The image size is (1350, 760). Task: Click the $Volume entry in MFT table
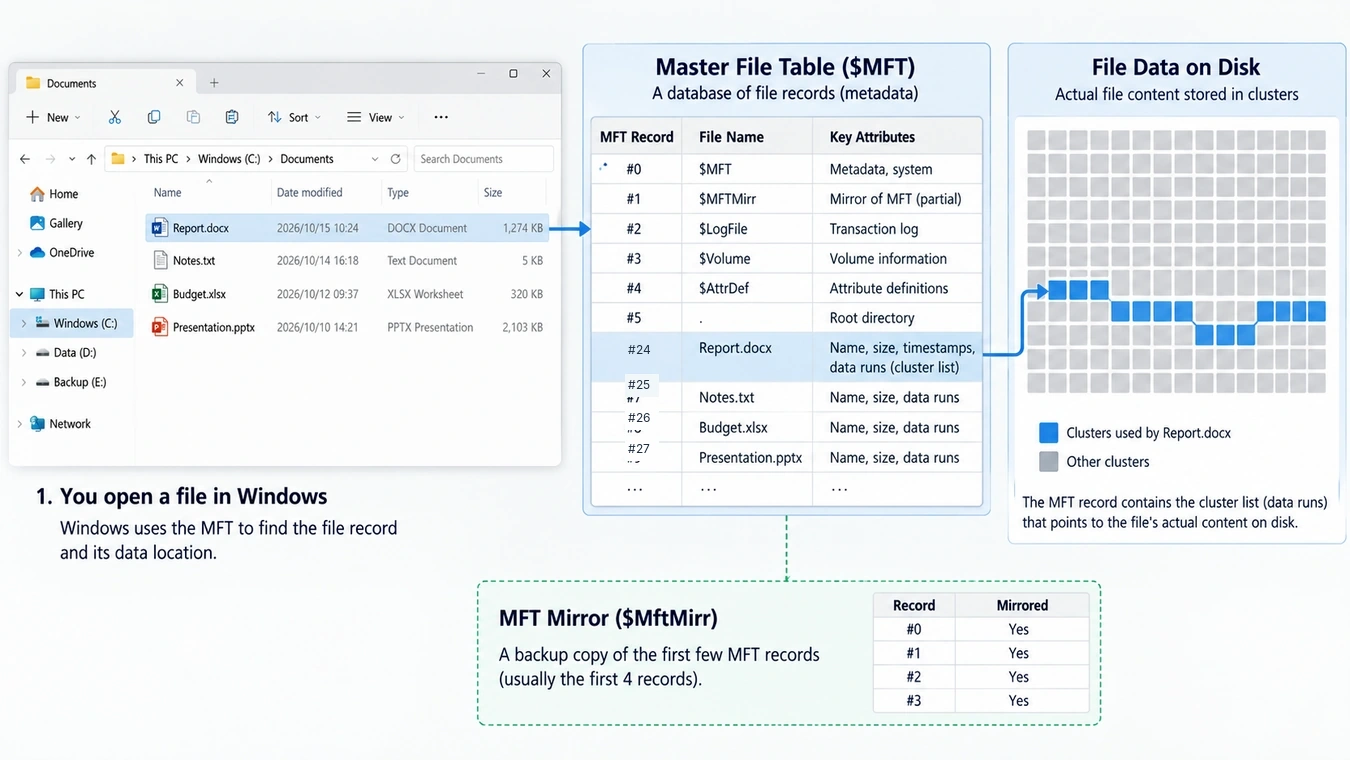[724, 259]
